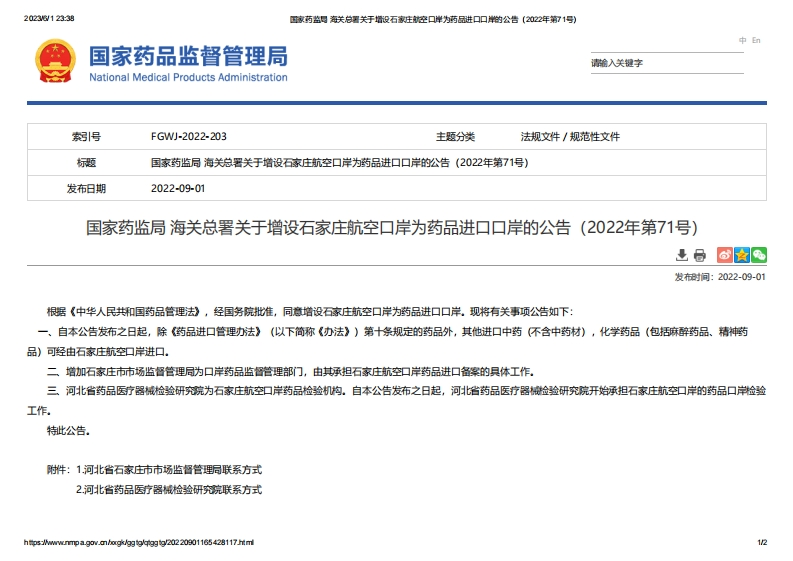Image resolution: width=793 pixels, height=561 pixels.
Task: Share to QQ Zone star icon
Action: pos(741,256)
